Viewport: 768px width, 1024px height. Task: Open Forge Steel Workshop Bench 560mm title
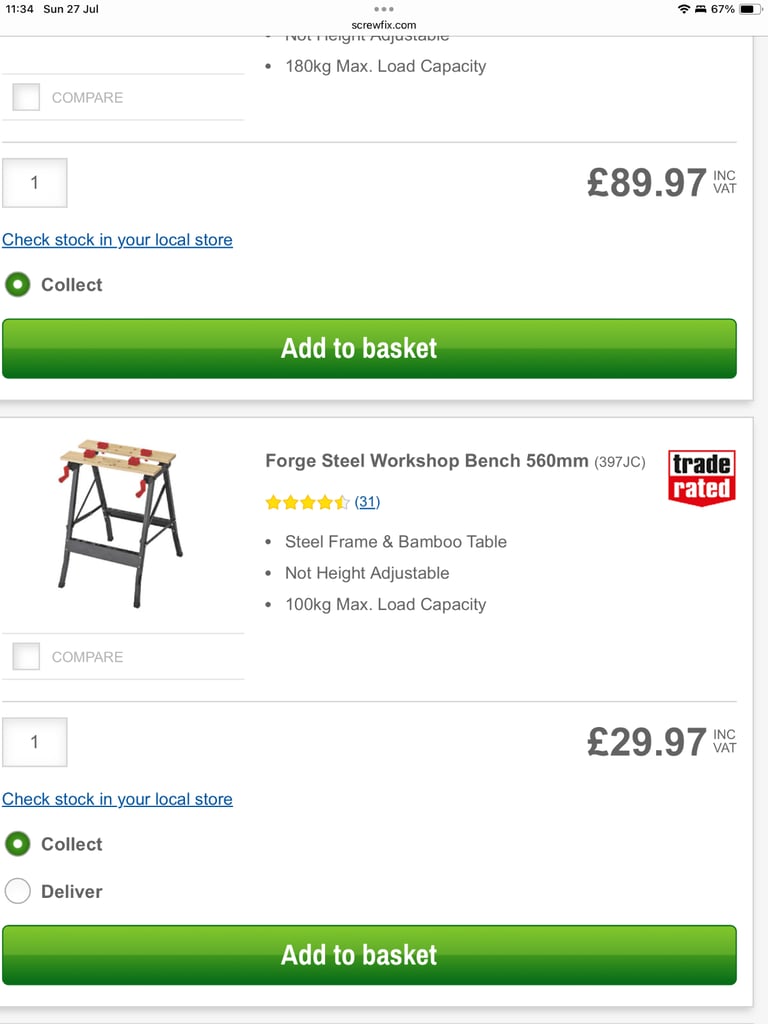[x=426, y=461]
